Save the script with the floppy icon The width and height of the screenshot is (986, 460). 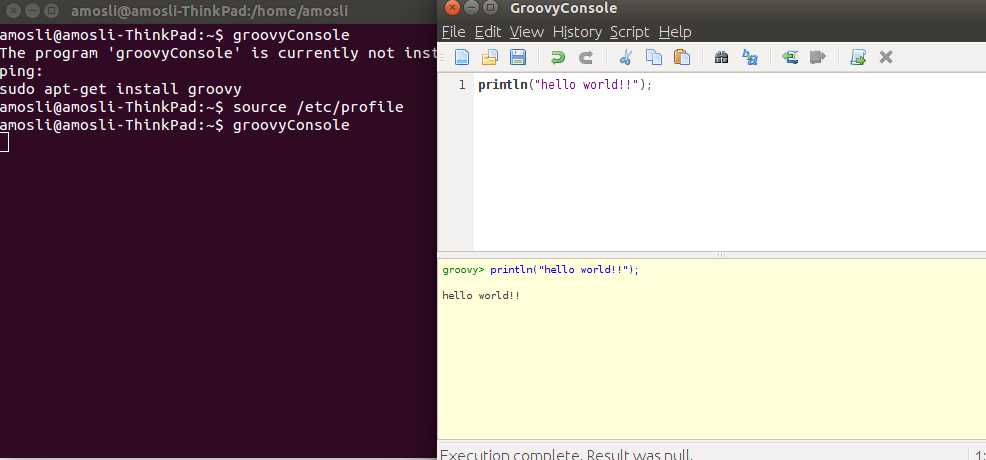coord(518,57)
